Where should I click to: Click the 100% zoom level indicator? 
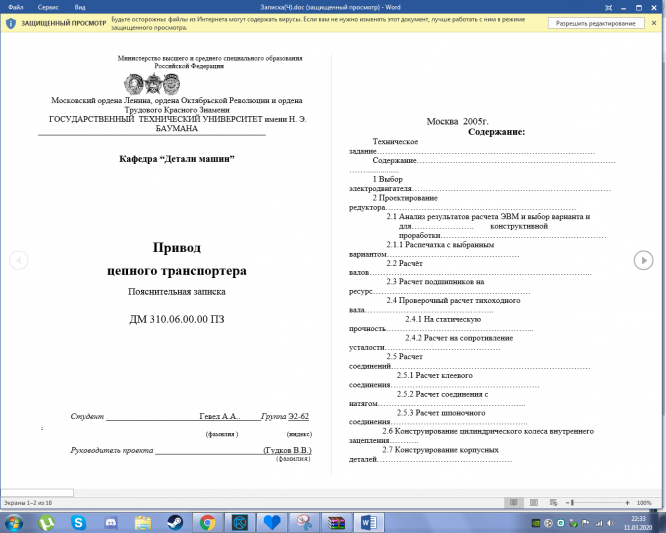pyautogui.click(x=644, y=502)
